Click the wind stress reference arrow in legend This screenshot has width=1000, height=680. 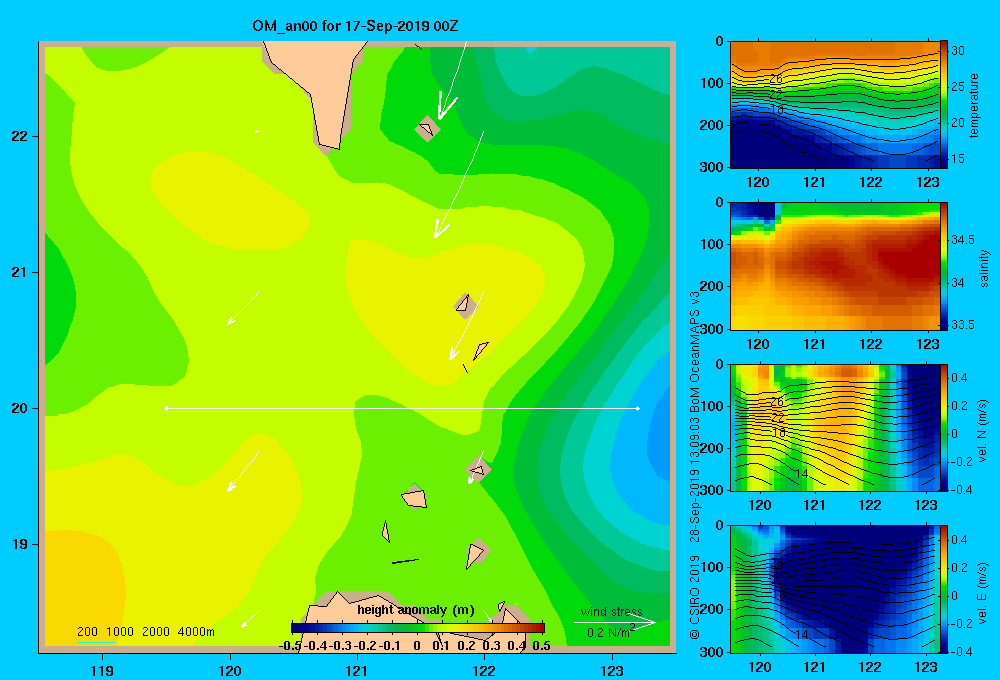point(614,623)
